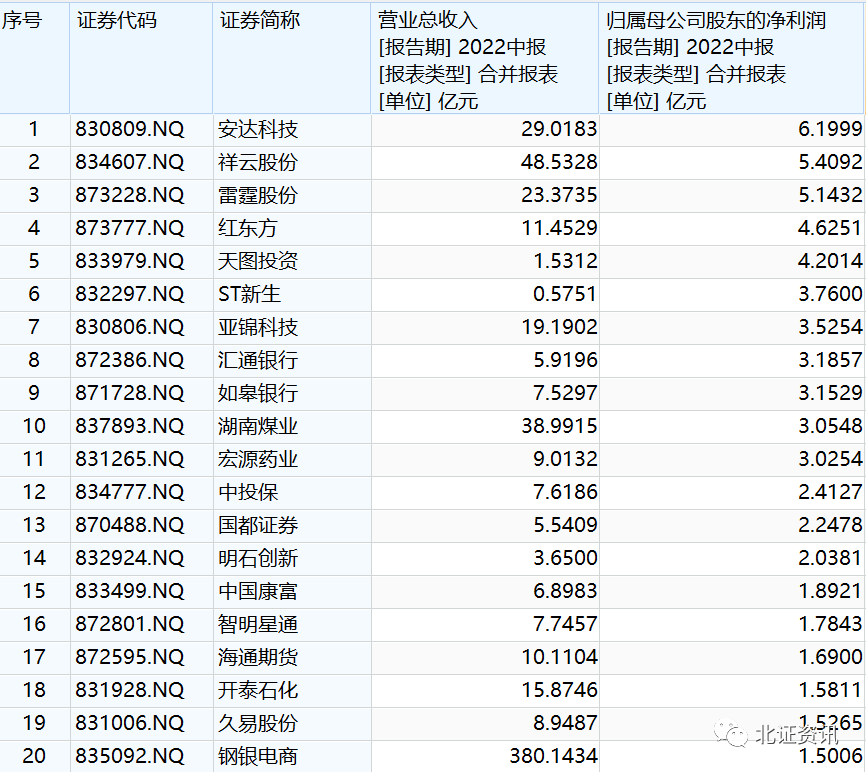
Task: Click revenue value 19.1902
Action: coord(559,327)
